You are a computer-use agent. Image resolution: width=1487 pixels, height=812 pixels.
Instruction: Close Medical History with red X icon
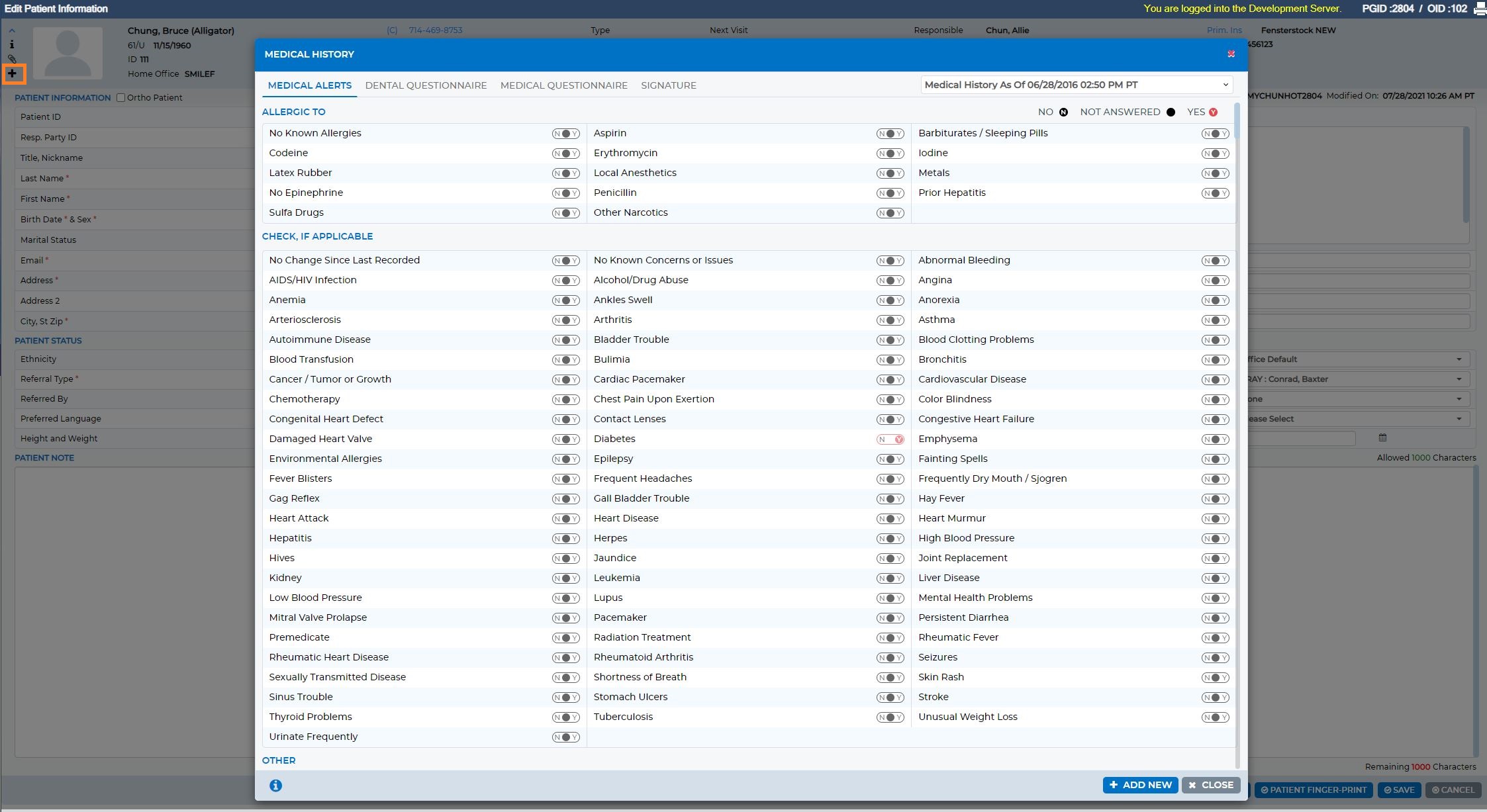click(x=1231, y=54)
